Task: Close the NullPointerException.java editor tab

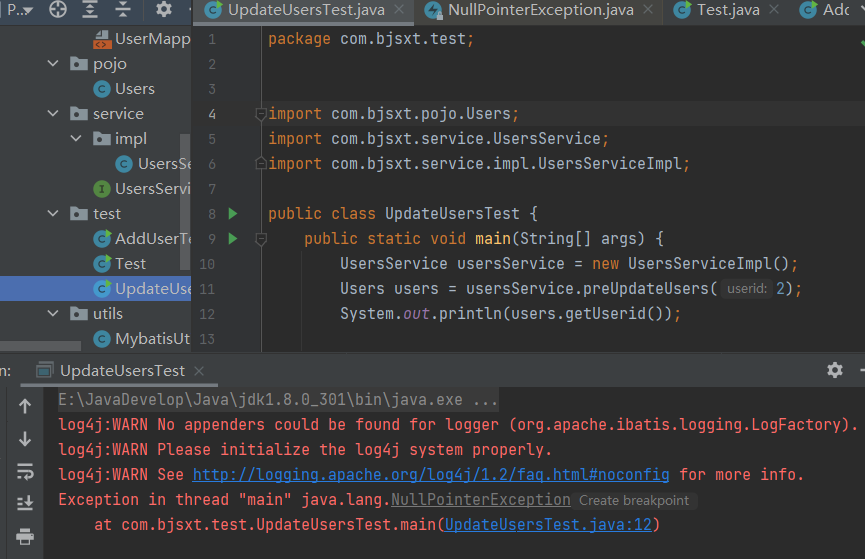Action: 648,10
